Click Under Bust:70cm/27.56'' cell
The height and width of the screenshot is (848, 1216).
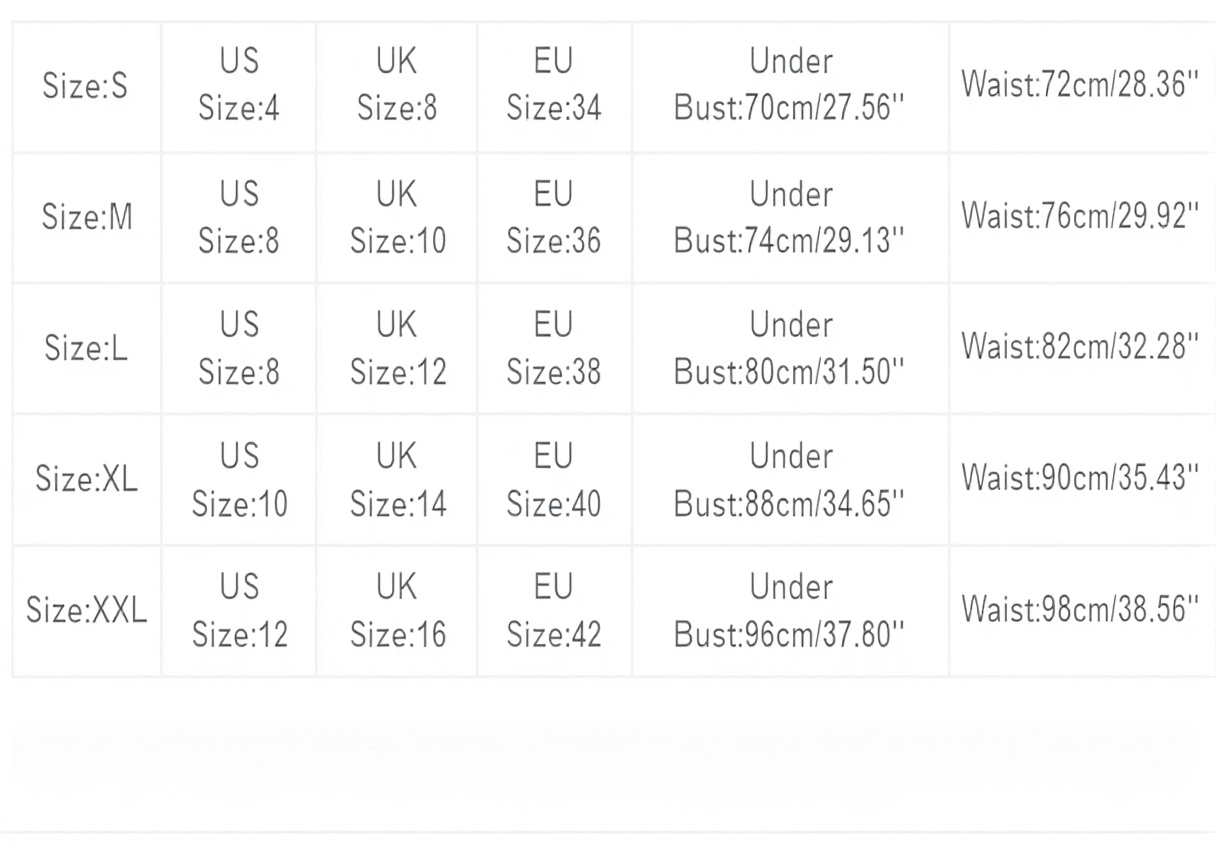(790, 87)
